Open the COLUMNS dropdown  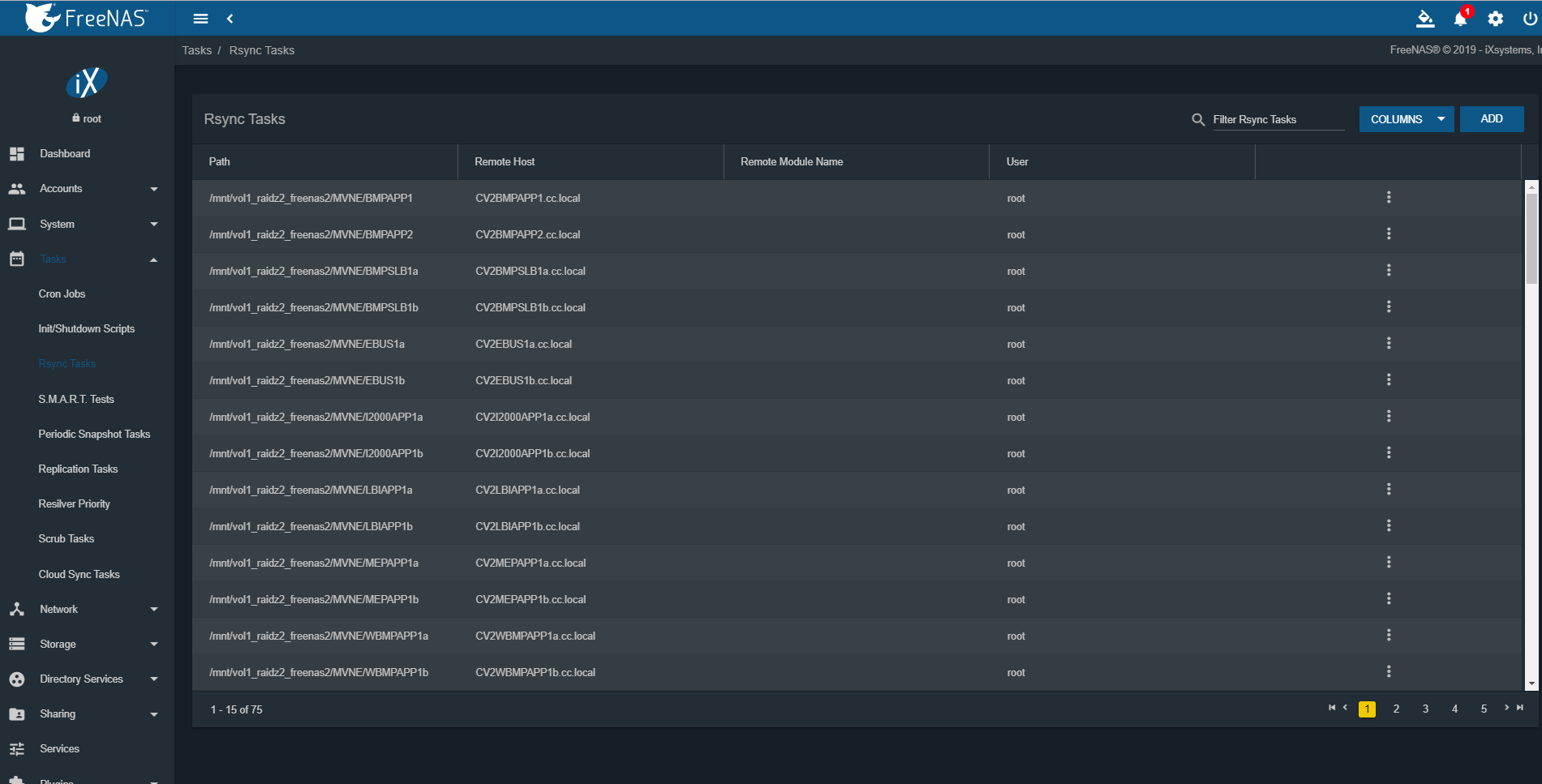click(1407, 119)
